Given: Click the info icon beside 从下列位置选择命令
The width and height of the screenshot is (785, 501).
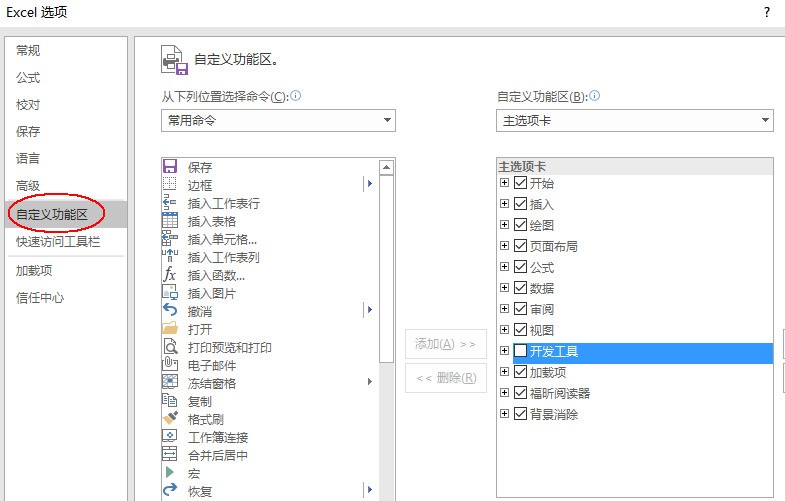Looking at the screenshot, I should (x=296, y=95).
